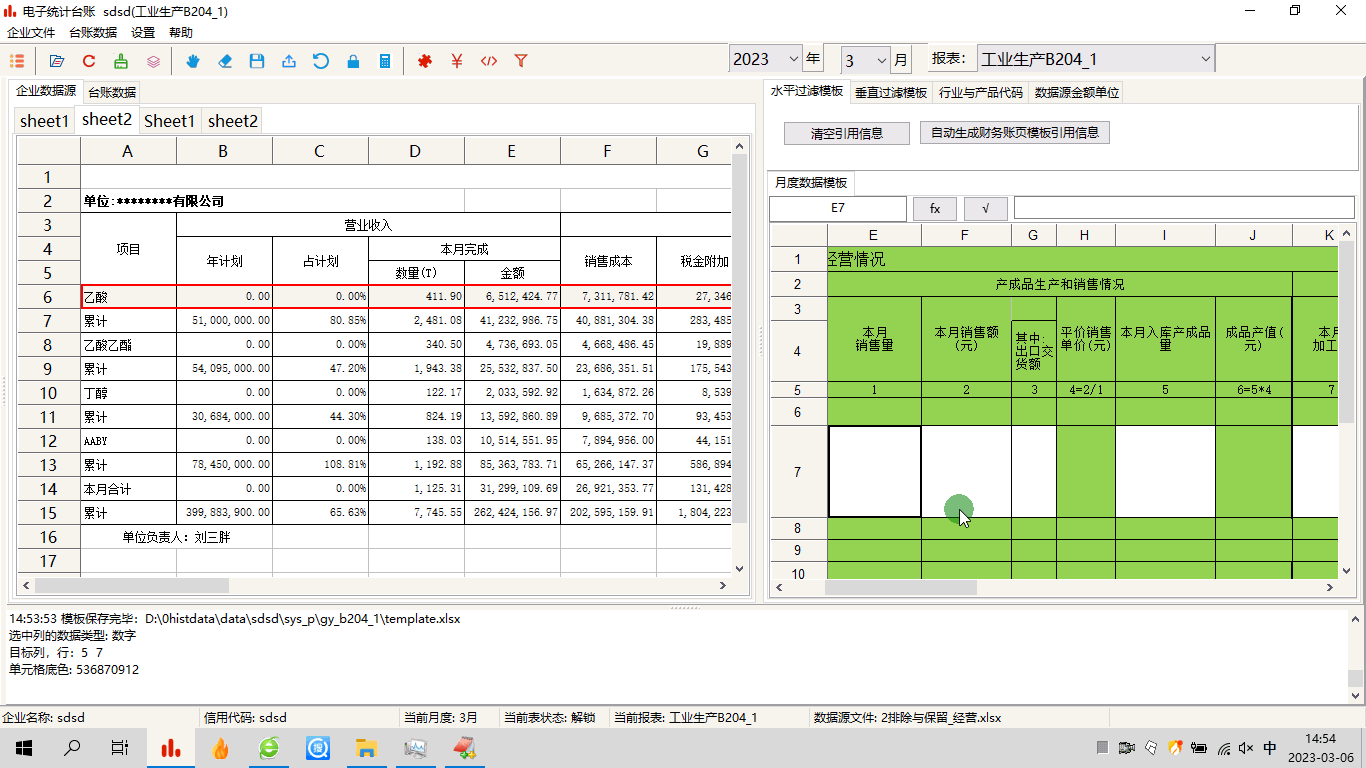The height and width of the screenshot is (768, 1366).
Task: Click cell 丁醇 in row 10
Action: (x=128, y=393)
